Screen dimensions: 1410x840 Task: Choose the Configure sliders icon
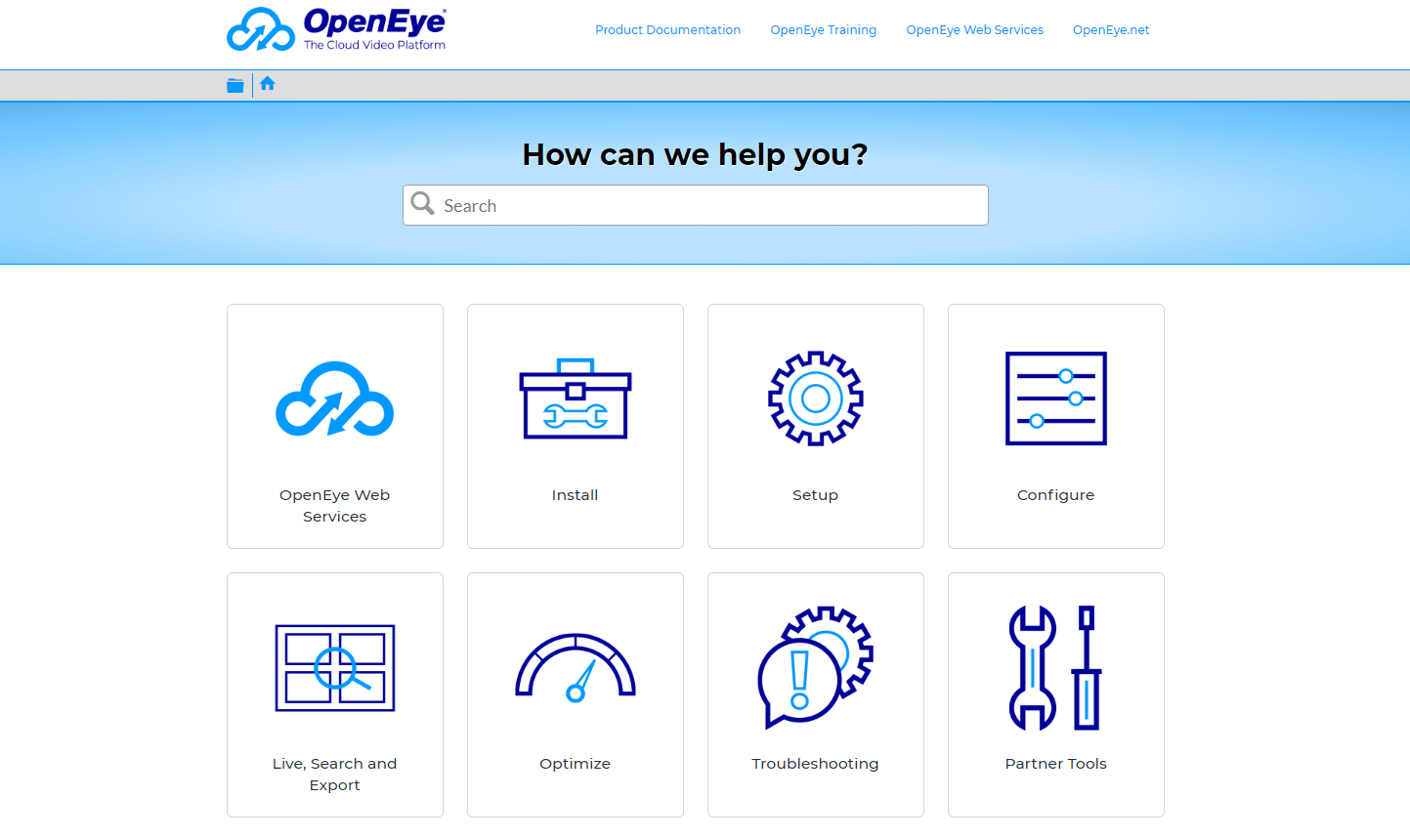(x=1055, y=399)
